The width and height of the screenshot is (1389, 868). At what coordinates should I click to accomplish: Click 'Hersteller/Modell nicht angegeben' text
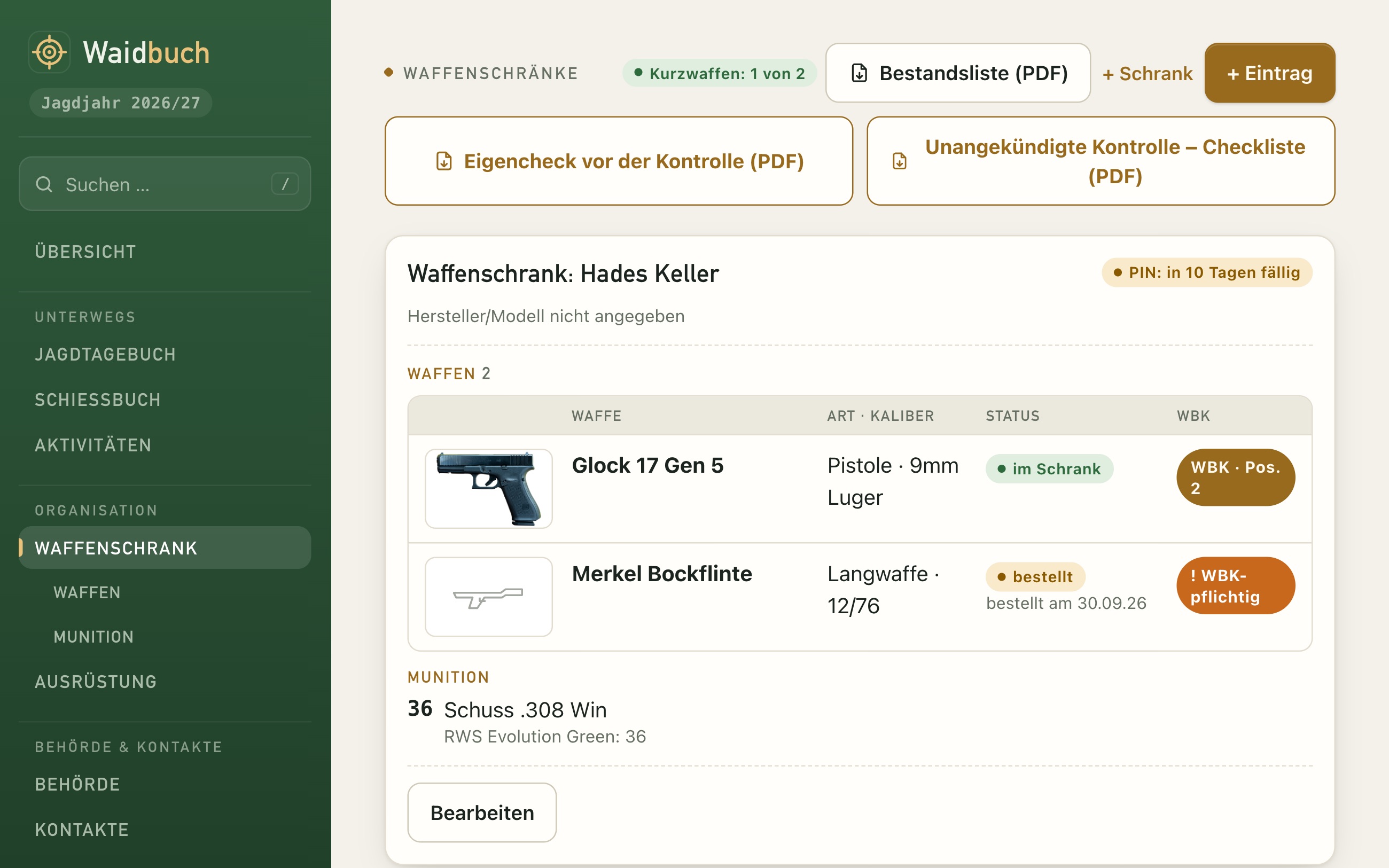point(546,316)
